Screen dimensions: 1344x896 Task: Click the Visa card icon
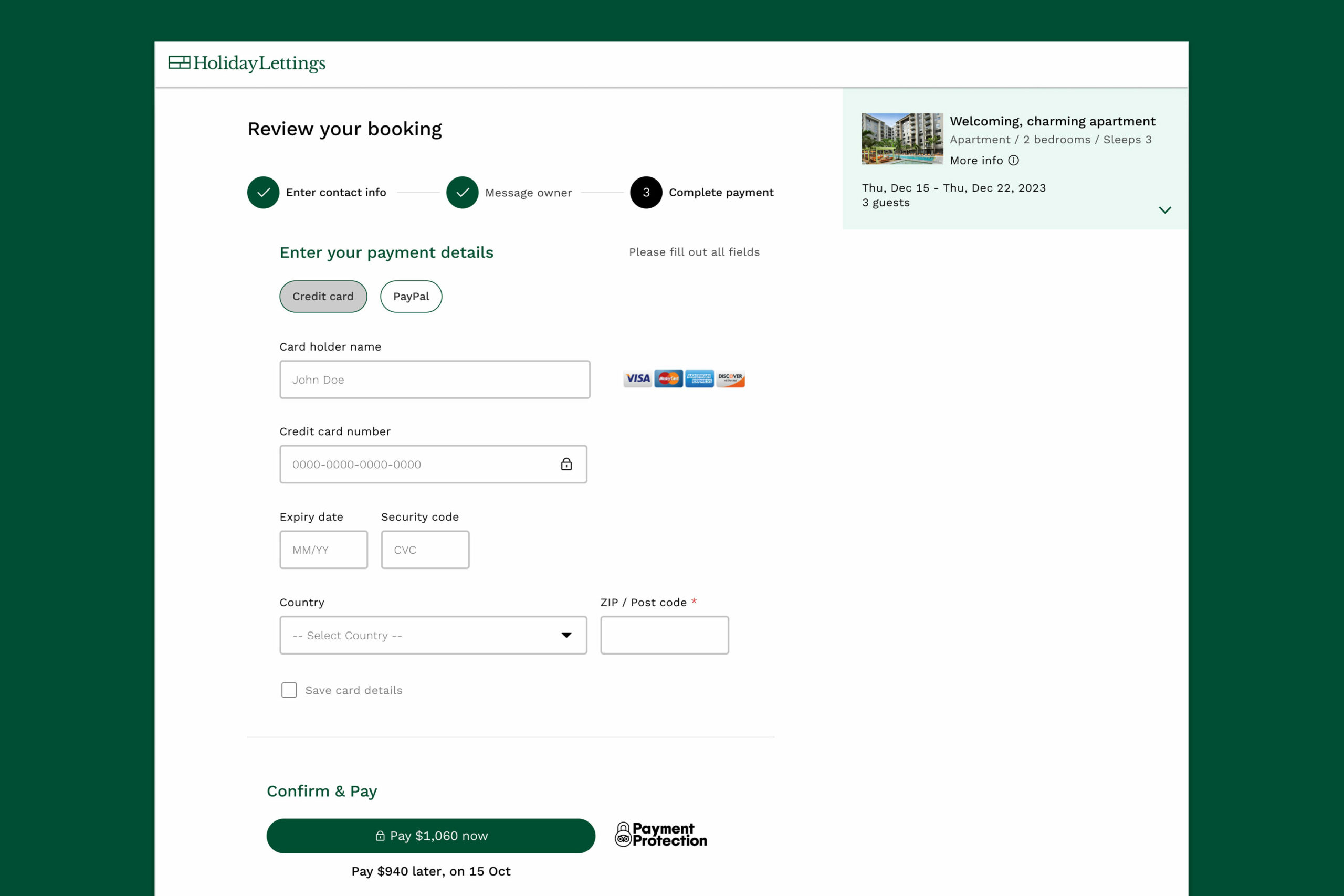point(637,378)
